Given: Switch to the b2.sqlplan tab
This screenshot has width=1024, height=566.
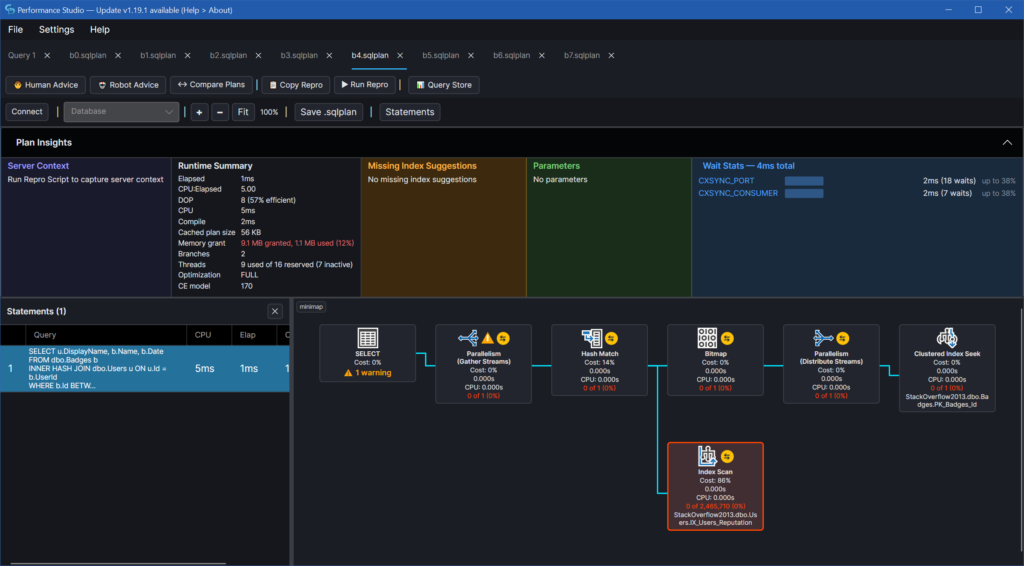Looking at the screenshot, I should click(229, 55).
